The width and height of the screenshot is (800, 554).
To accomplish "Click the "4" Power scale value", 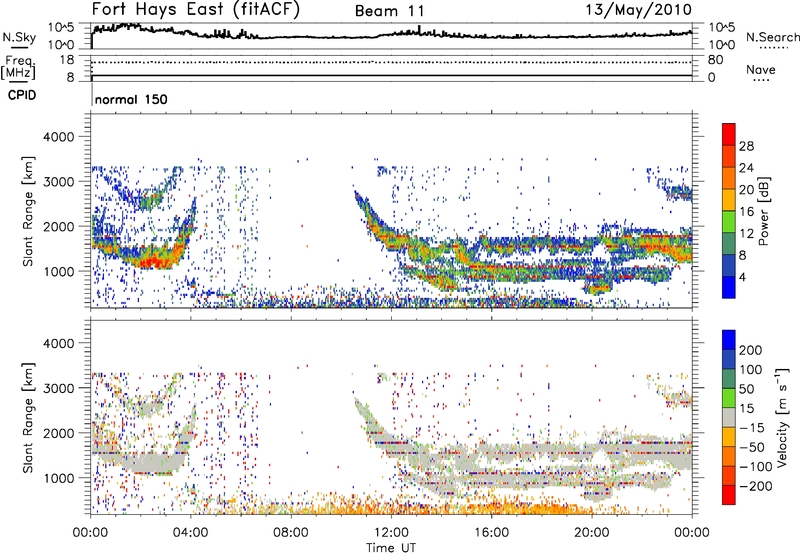I will pyautogui.click(x=742, y=278).
